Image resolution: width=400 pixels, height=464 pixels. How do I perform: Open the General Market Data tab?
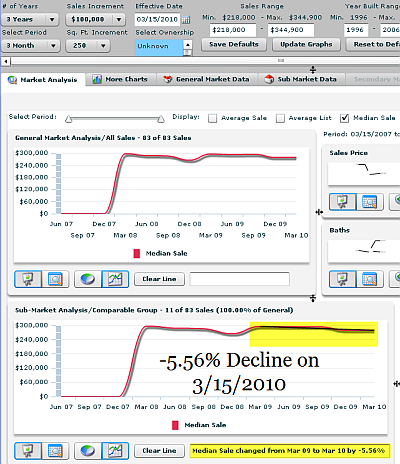tap(207, 79)
